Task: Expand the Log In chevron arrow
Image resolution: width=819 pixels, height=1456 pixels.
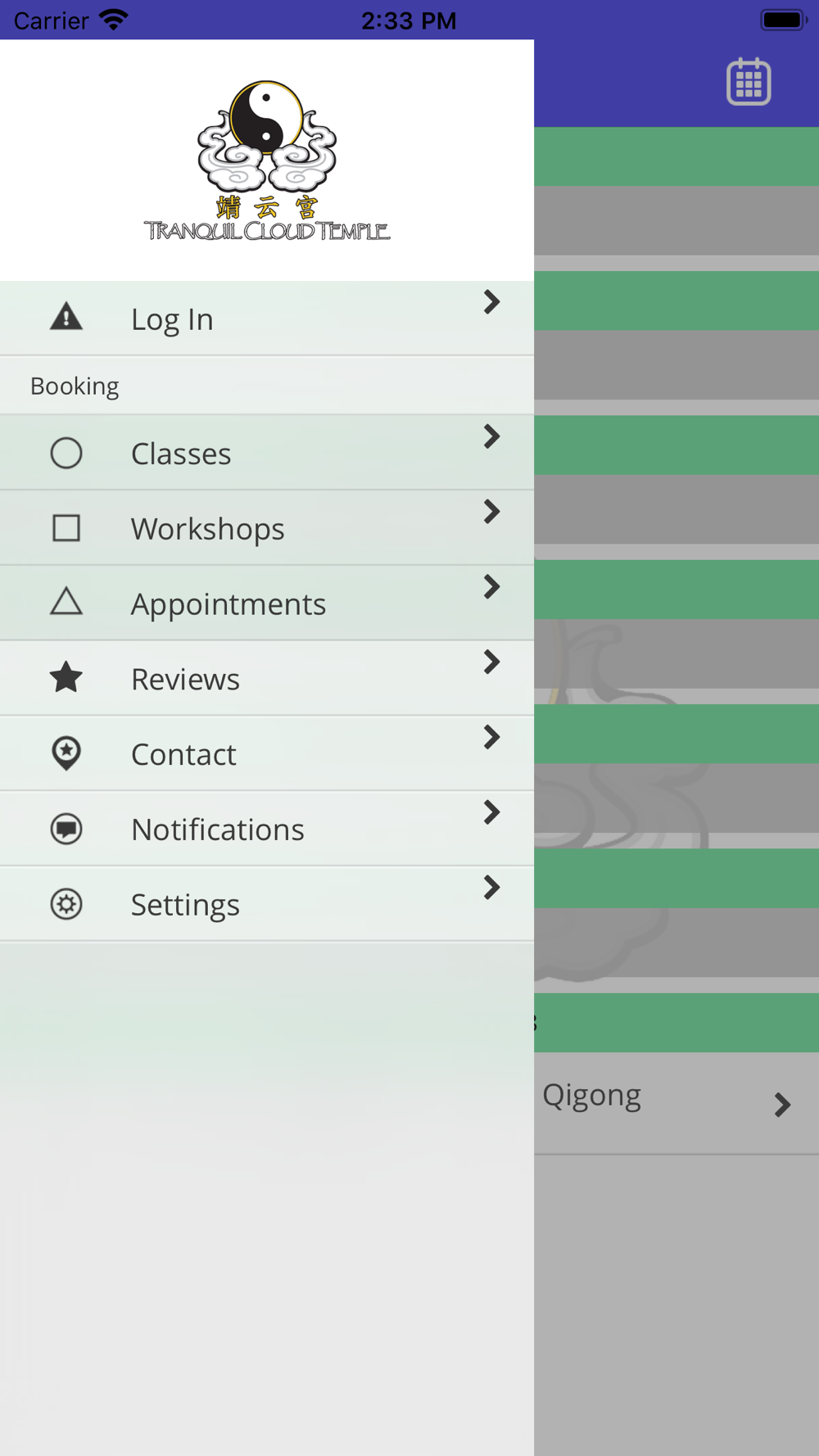Action: pos(491,302)
